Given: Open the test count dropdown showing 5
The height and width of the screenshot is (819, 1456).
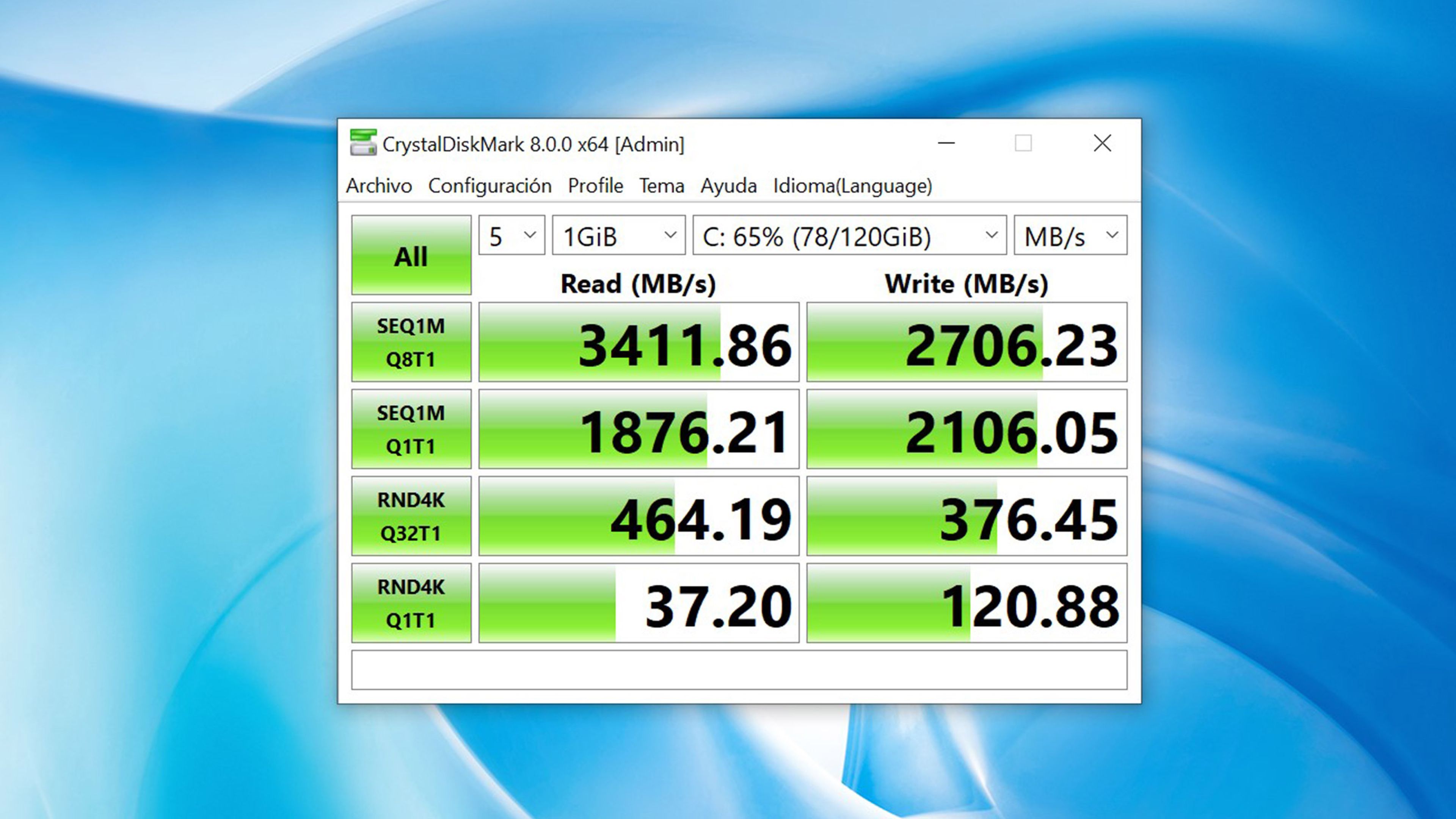Looking at the screenshot, I should (511, 235).
